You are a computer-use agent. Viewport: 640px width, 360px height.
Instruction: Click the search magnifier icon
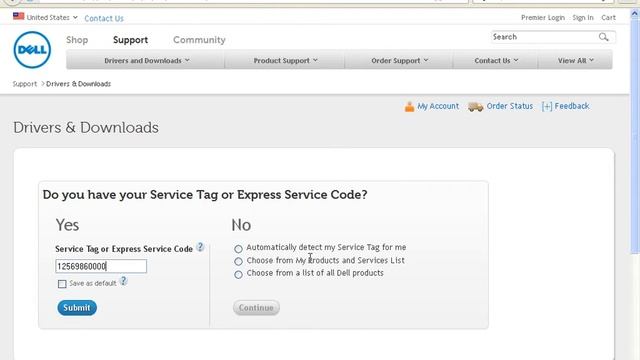click(x=604, y=37)
